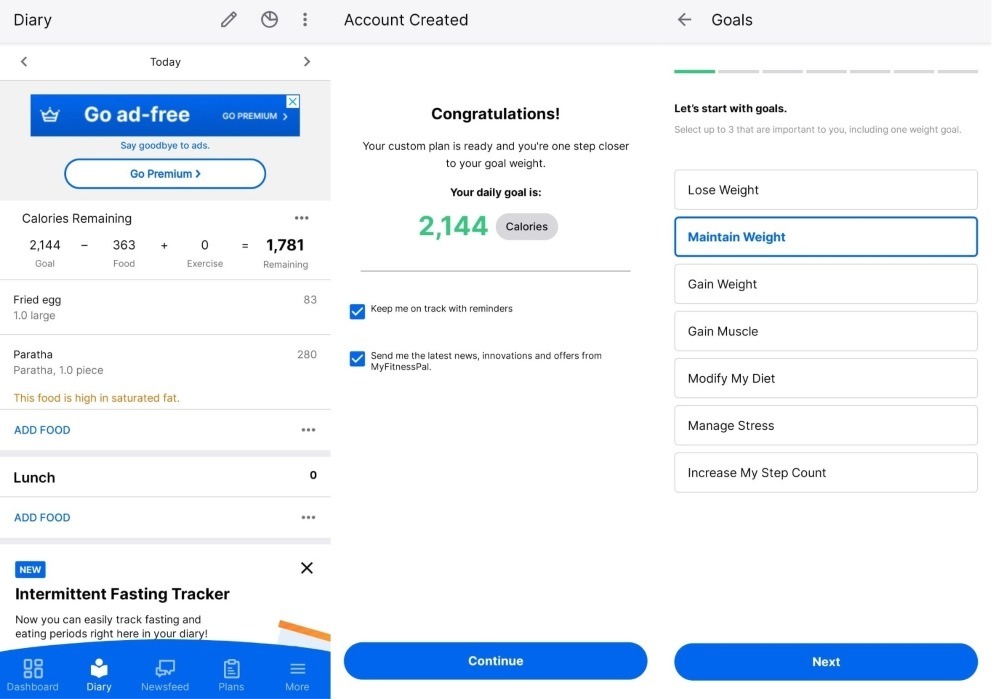The height and width of the screenshot is (699, 1000).
Task: Open the Newsfeed icon
Action: (x=164, y=670)
